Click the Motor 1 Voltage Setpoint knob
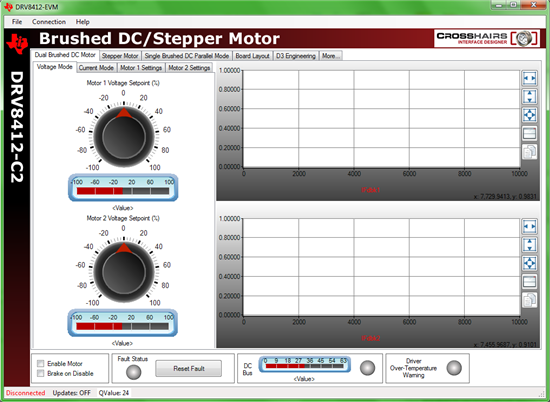Viewport: 550px width, 402px height. (124, 136)
